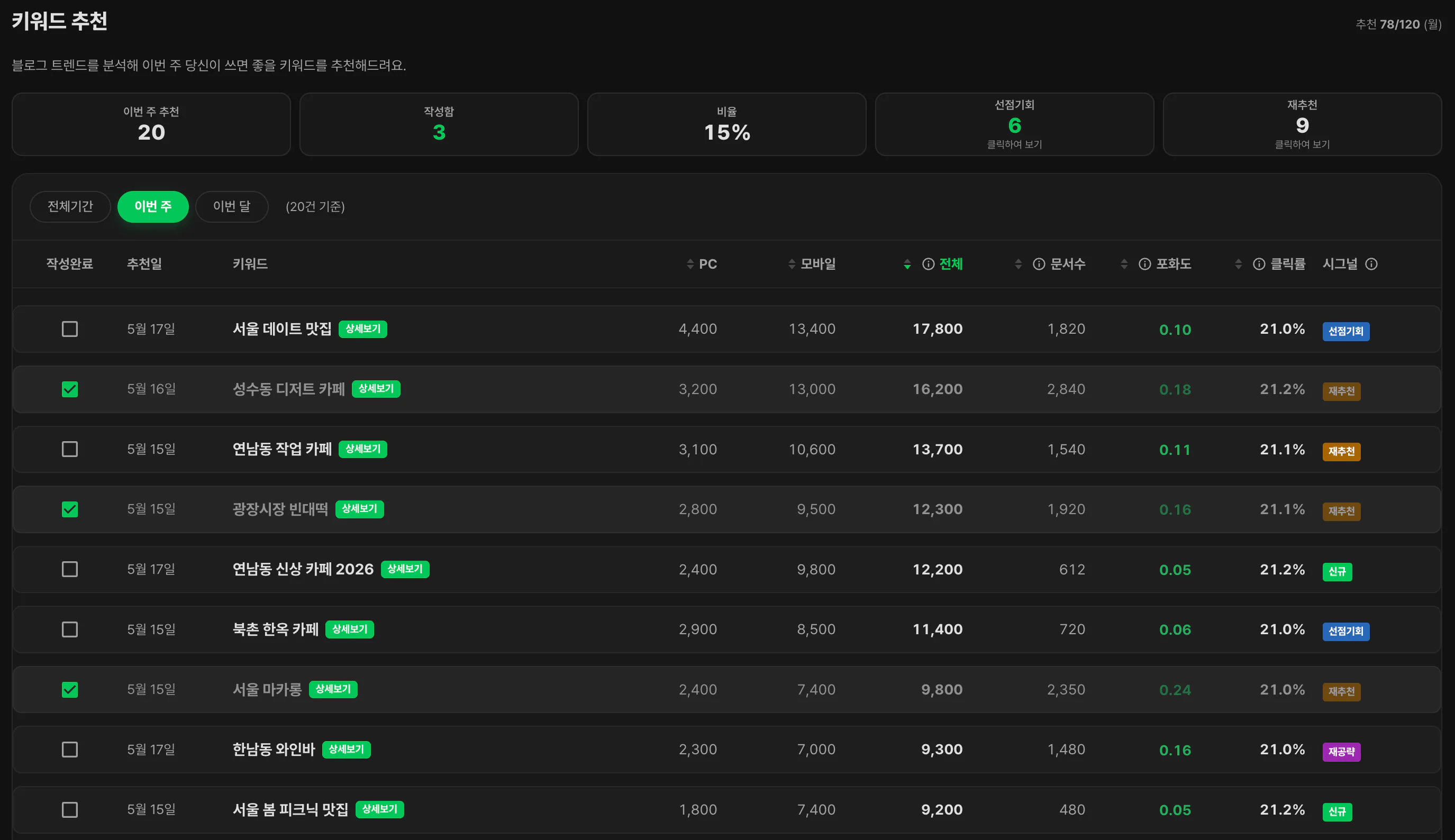Toggle sort arrows on 전체 column
Screen dimensions: 1455x840
[907, 264]
